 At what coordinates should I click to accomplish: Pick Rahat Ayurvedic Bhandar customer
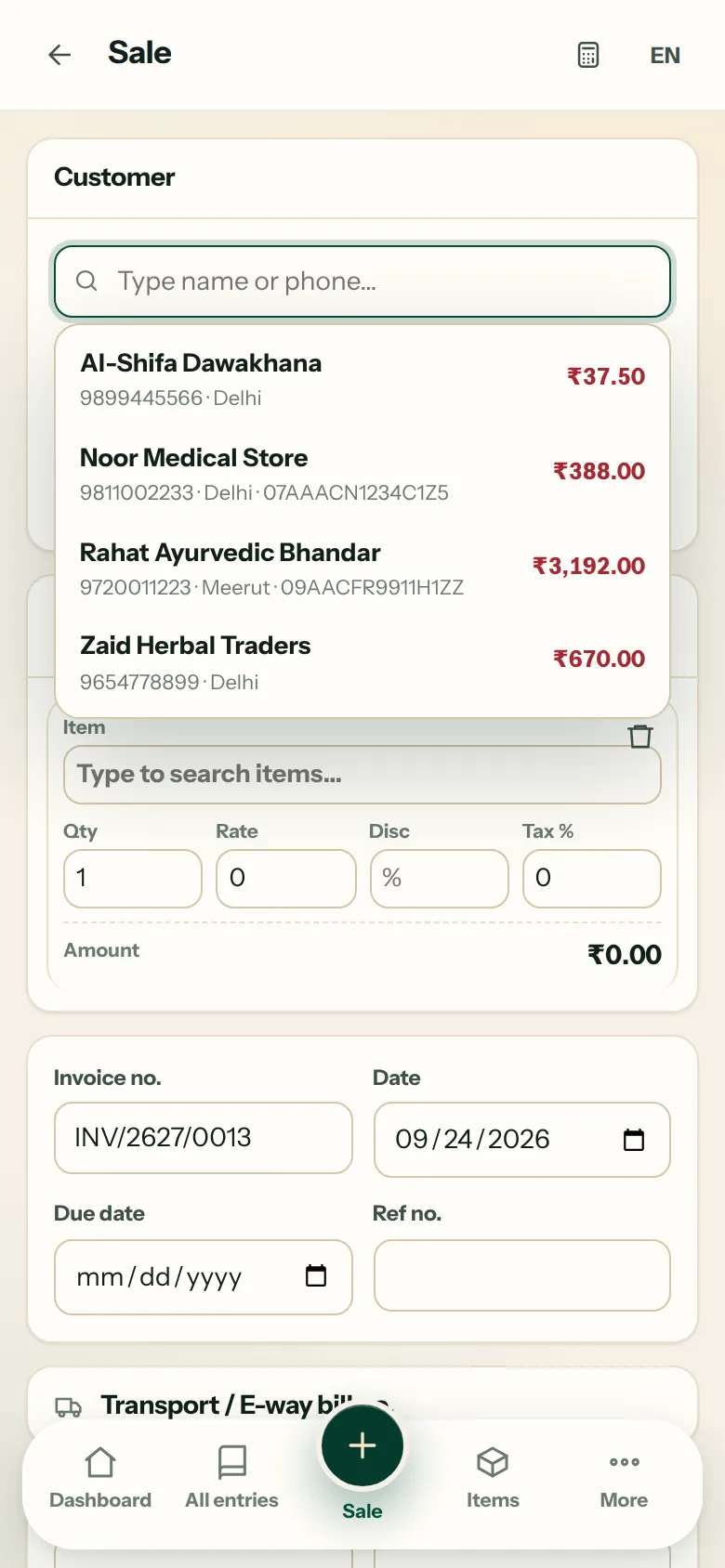[362, 568]
